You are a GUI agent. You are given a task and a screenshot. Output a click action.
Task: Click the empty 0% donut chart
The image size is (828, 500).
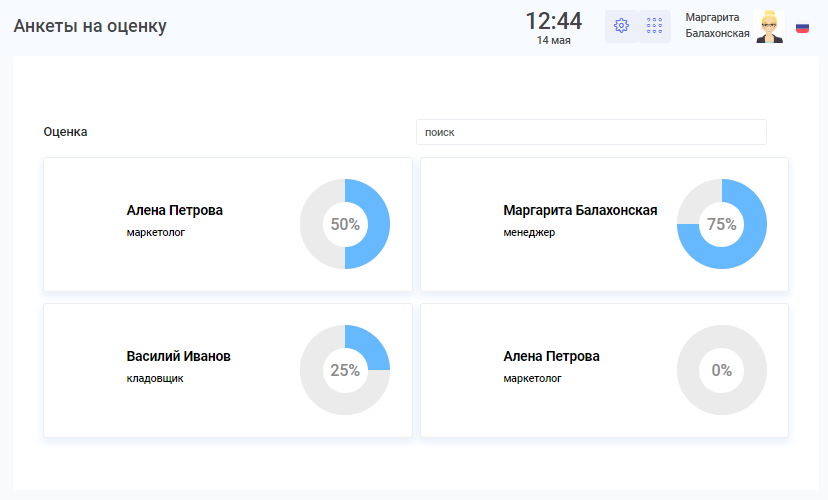[x=722, y=370]
